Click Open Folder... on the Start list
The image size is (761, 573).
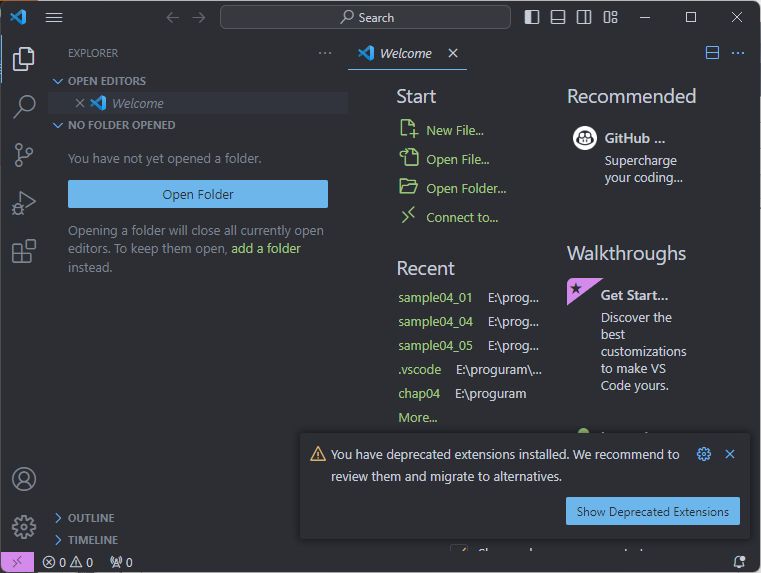[x=453, y=188]
